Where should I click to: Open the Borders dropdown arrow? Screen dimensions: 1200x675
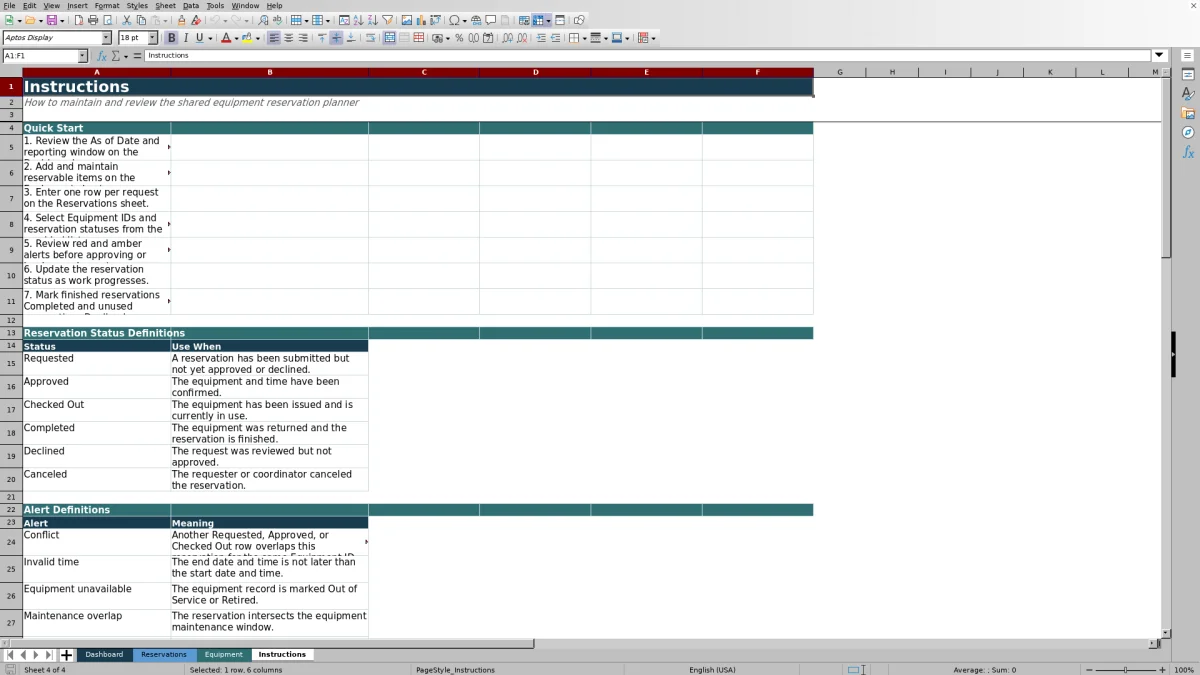584,38
